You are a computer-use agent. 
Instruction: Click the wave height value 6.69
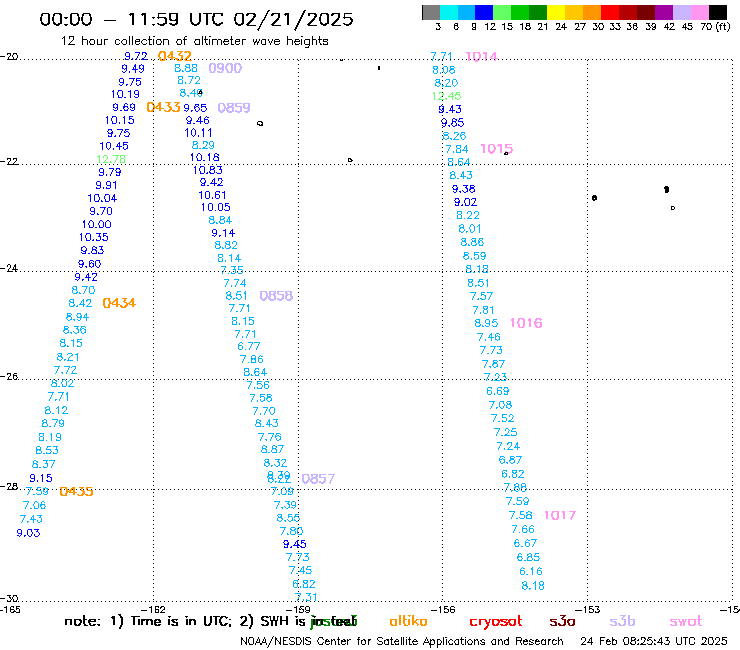pyautogui.click(x=498, y=391)
